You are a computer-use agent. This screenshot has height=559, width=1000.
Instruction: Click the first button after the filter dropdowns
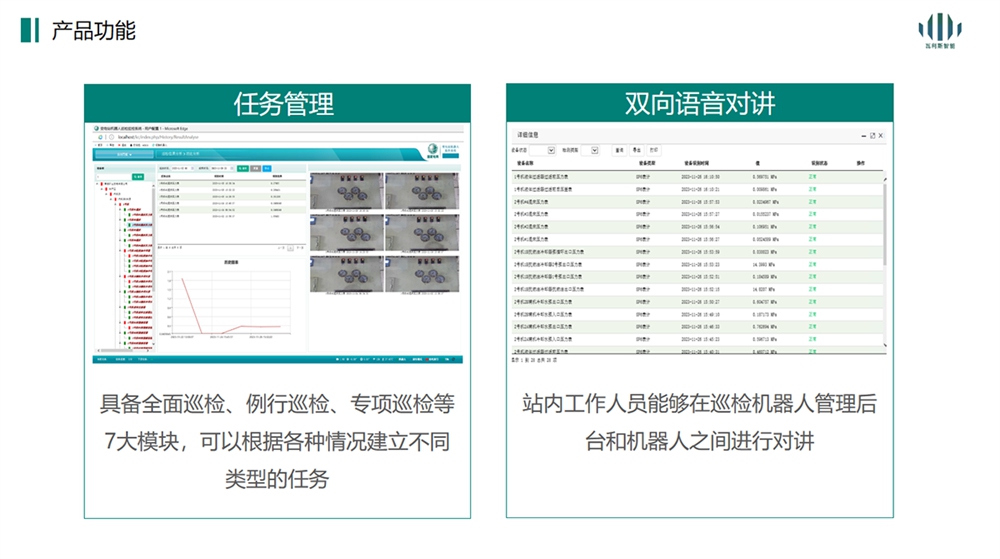coord(620,150)
